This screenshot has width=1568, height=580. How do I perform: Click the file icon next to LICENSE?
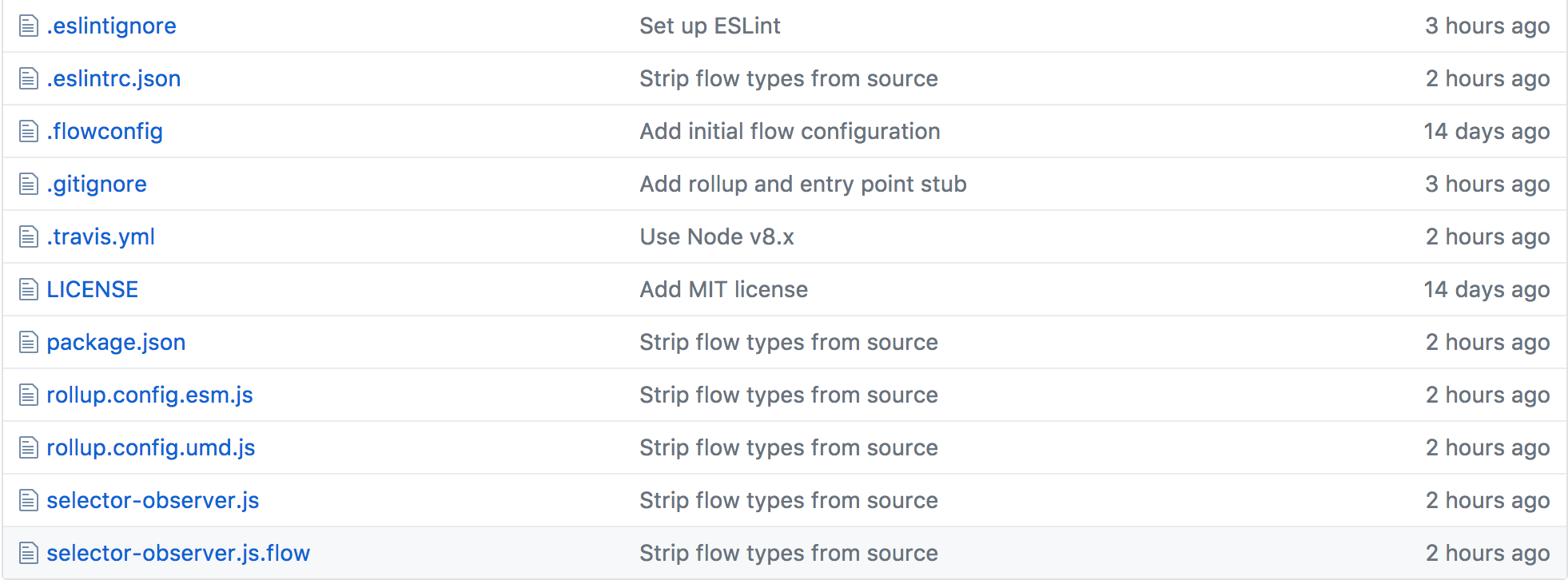(x=29, y=290)
